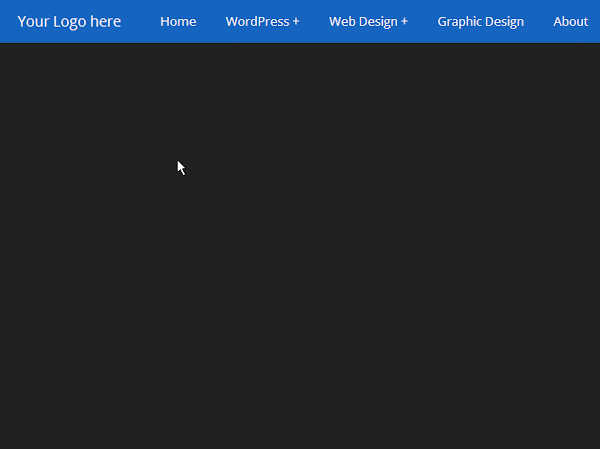This screenshot has width=600, height=449.
Task: Click the 'Your Logo here' site logo
Action: [x=69, y=22]
